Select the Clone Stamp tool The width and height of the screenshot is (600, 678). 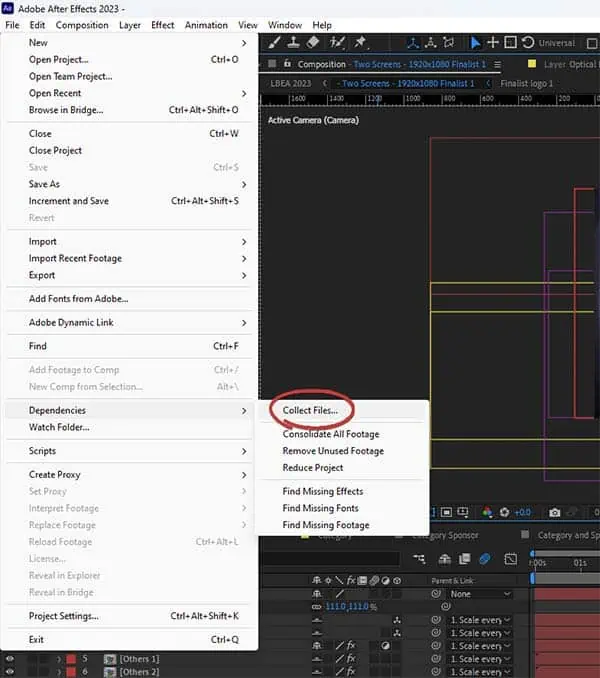point(294,42)
